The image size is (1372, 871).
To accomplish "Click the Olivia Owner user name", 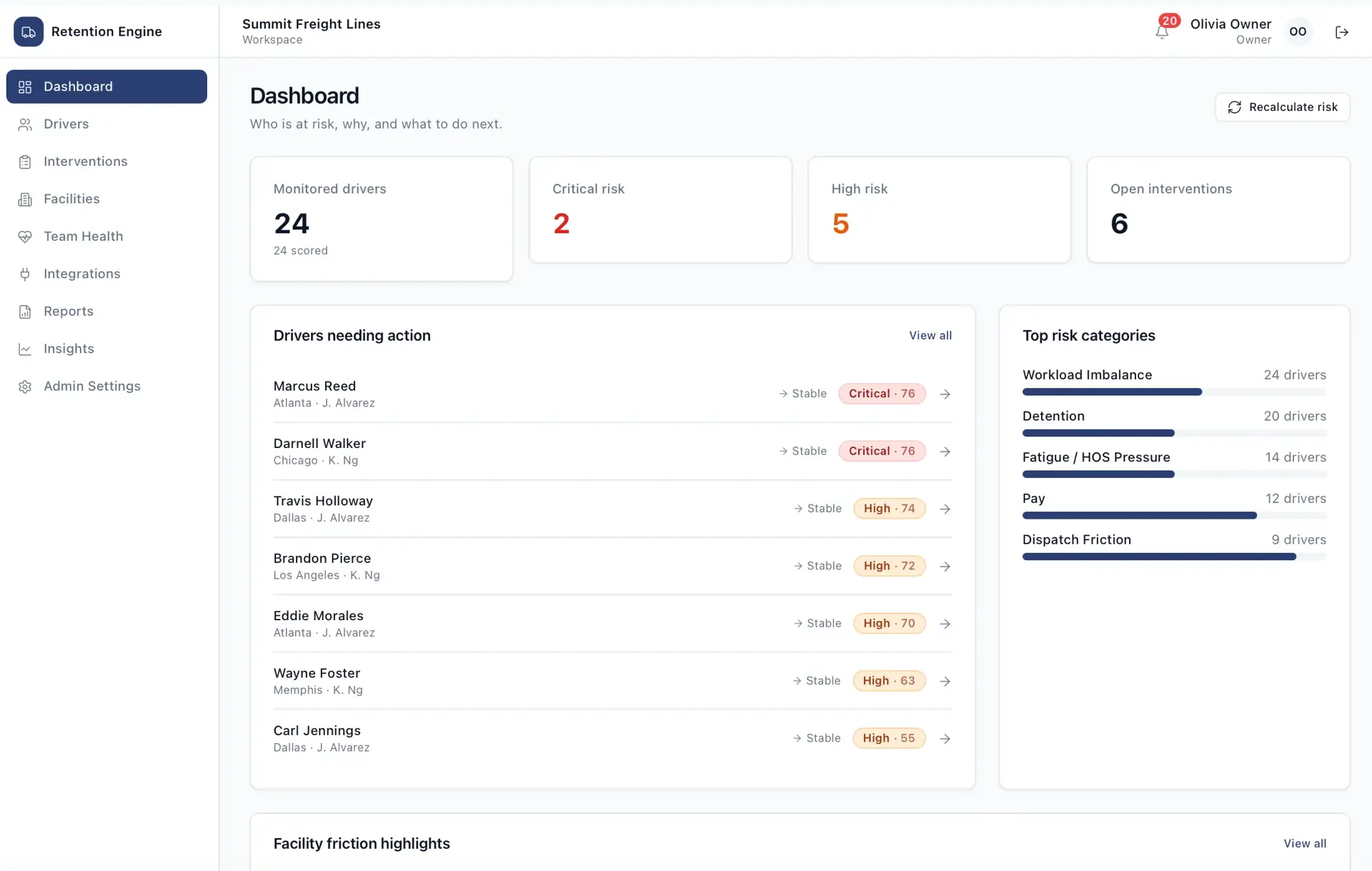I will click(x=1231, y=24).
